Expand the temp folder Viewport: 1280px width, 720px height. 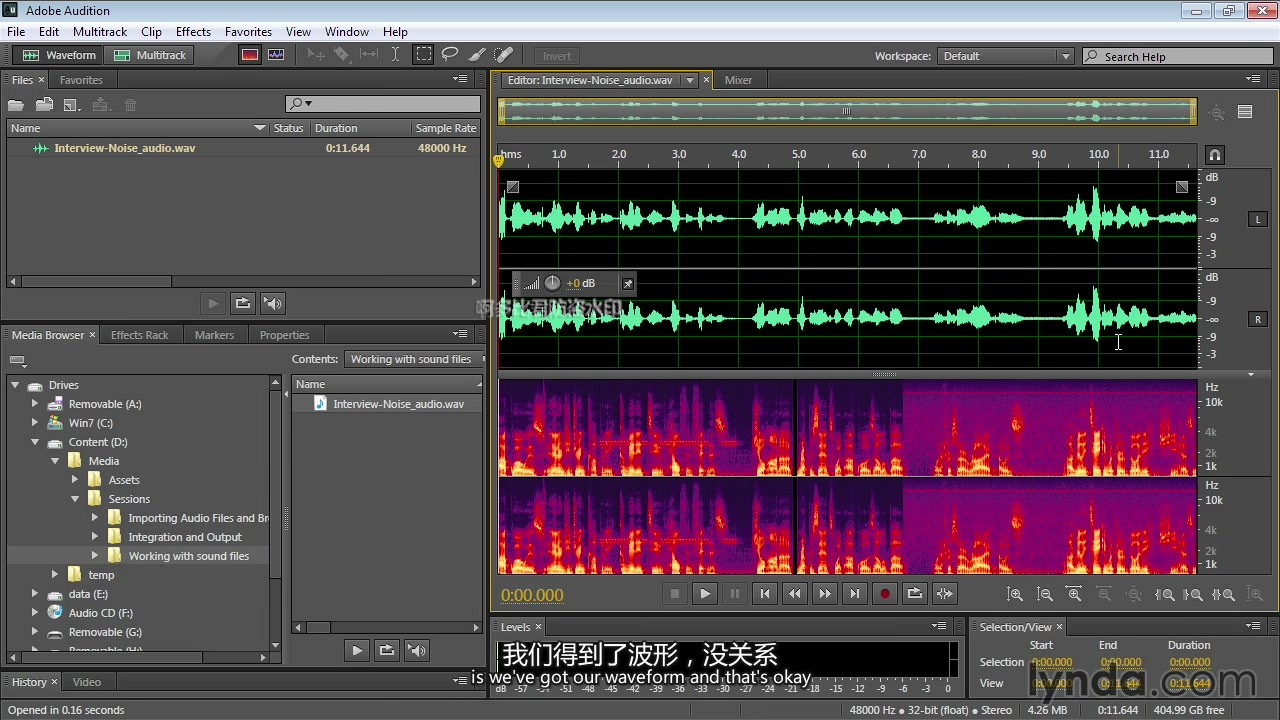point(55,575)
